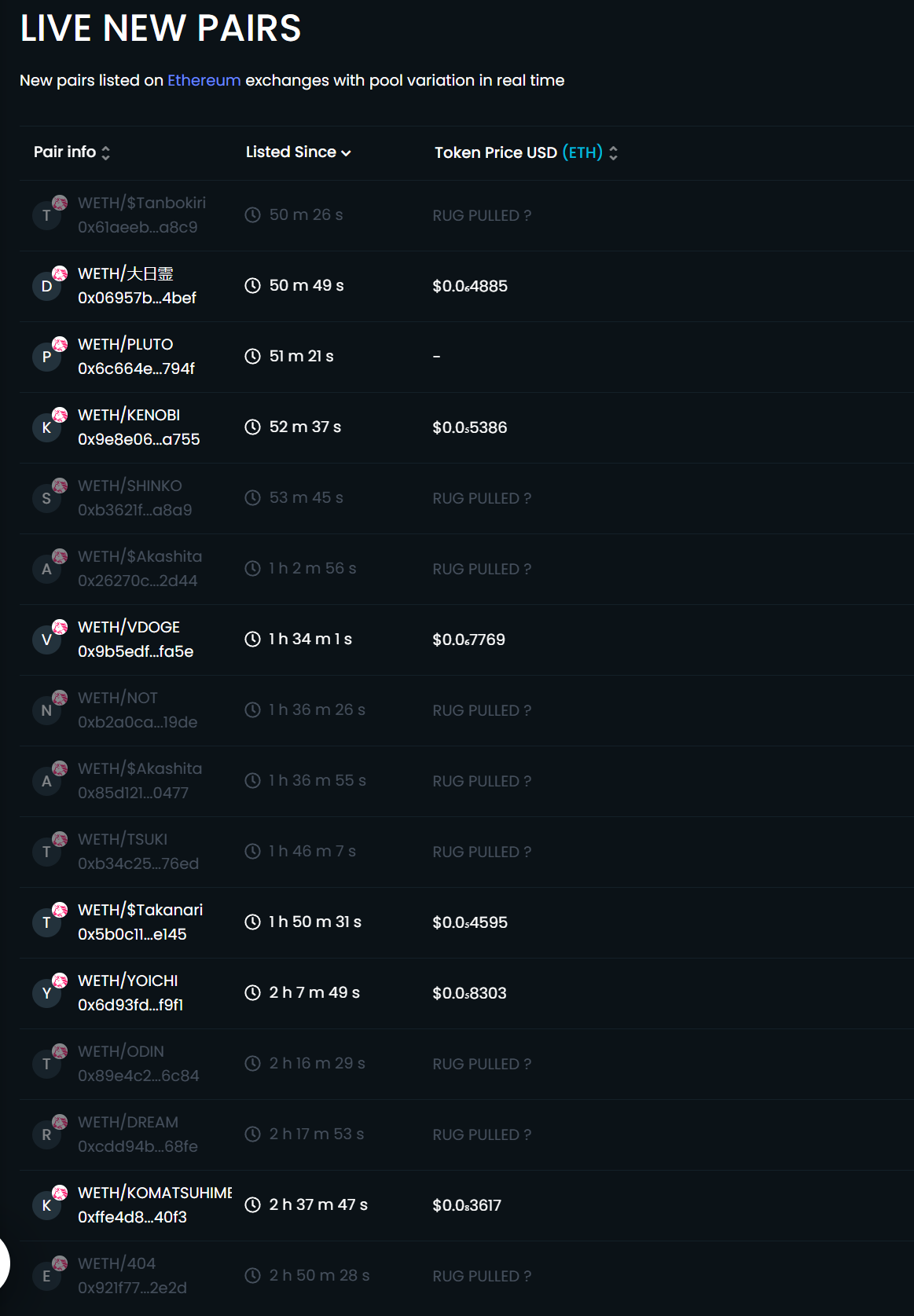Switch token price to ETH

click(582, 152)
